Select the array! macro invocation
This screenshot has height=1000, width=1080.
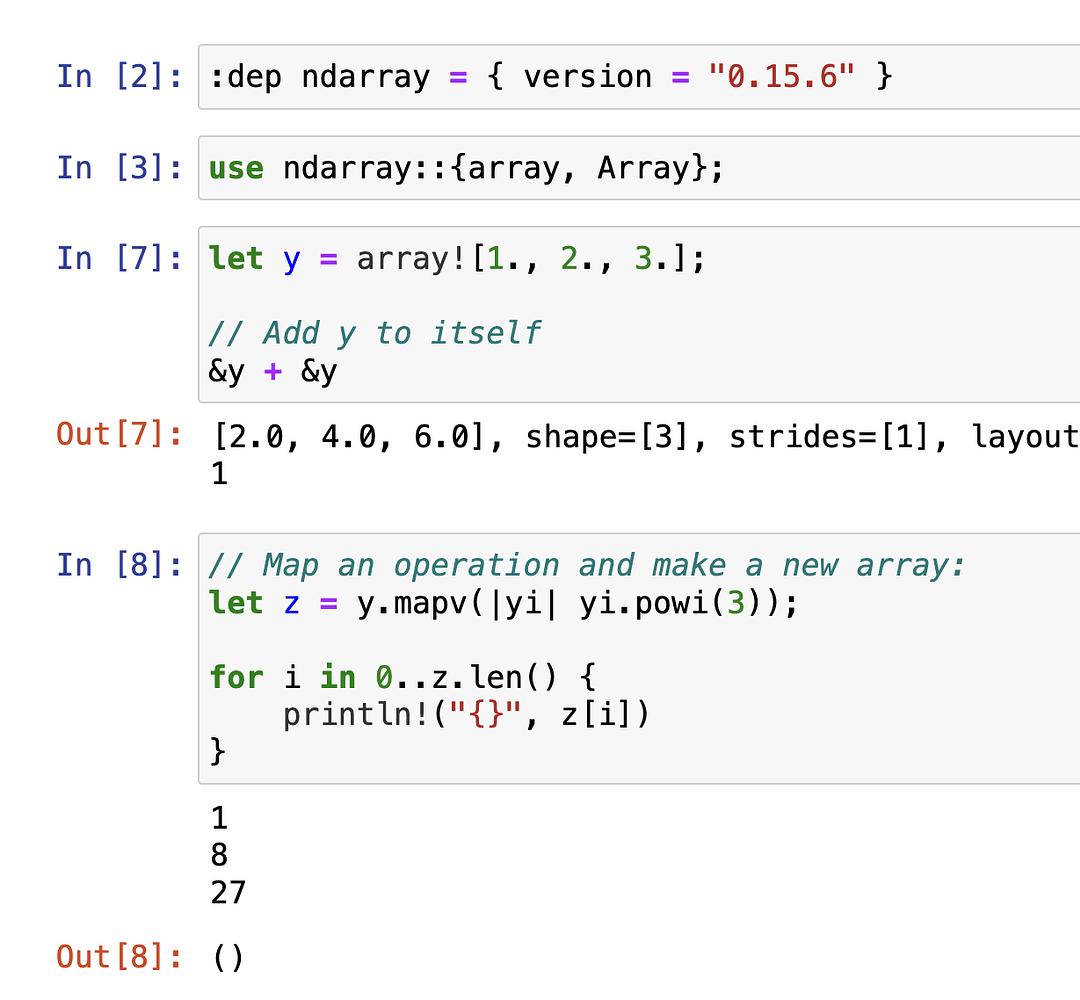click(530, 258)
